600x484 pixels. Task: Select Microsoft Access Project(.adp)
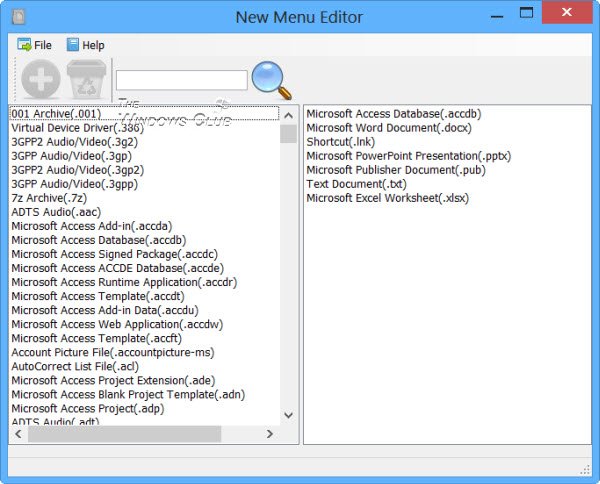coord(88,409)
